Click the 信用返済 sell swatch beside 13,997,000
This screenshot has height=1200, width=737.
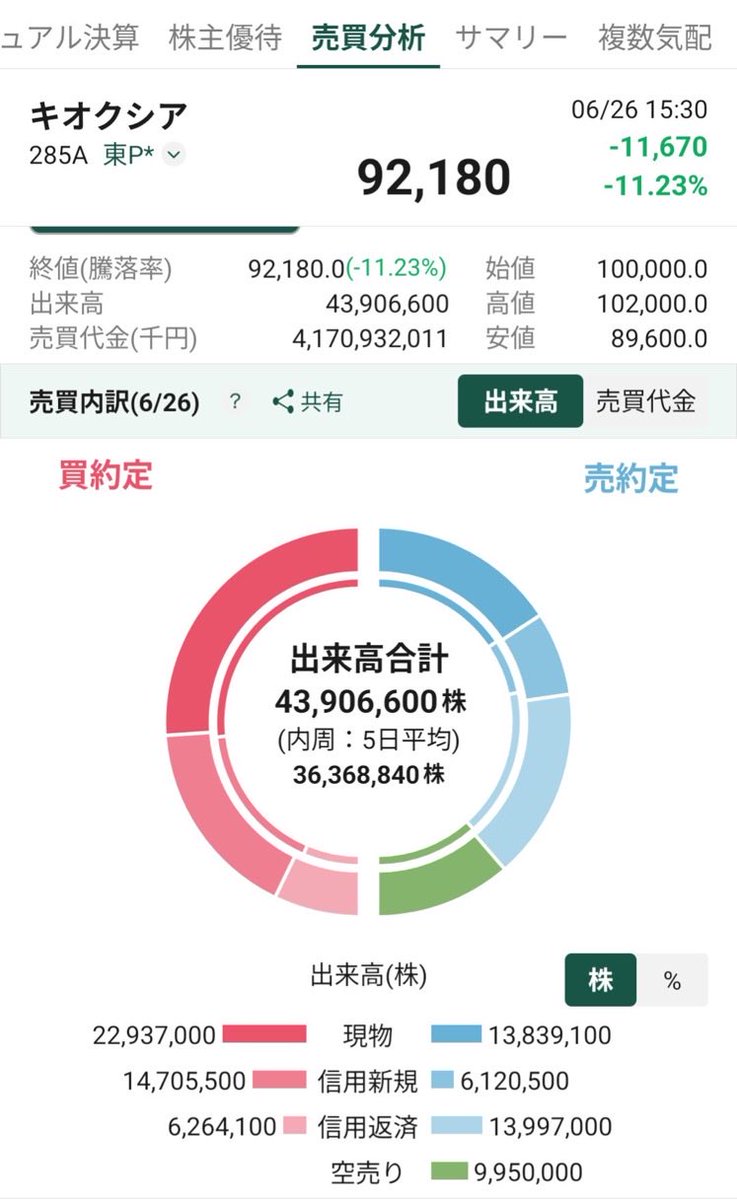pos(457,1126)
